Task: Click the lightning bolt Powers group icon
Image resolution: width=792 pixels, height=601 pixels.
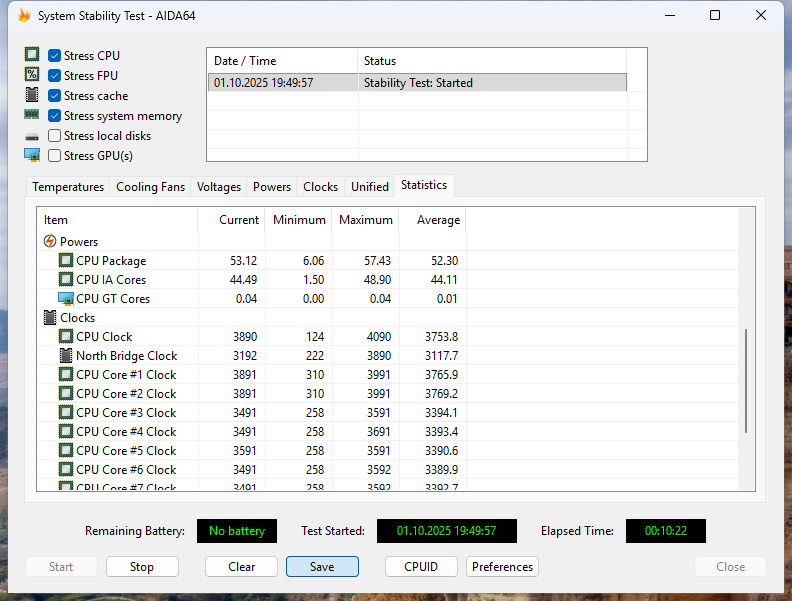Action: (50, 241)
